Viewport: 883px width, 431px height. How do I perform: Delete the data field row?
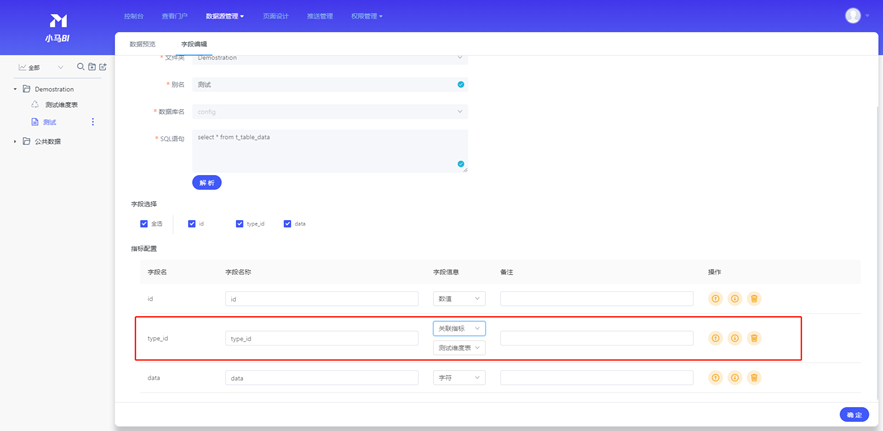point(754,378)
